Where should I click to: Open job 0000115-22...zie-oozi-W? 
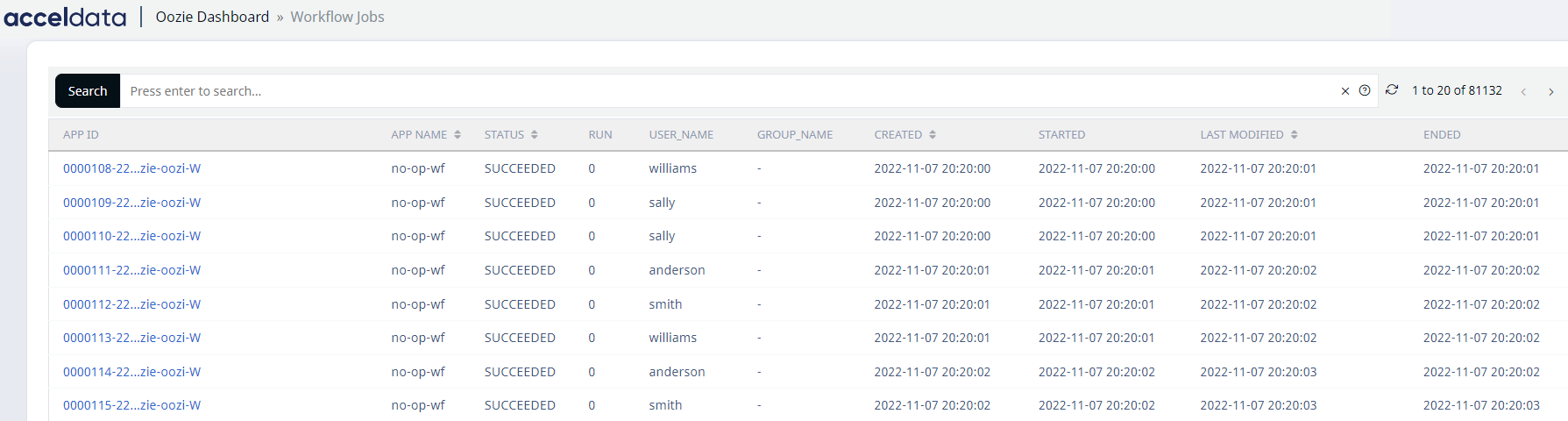click(131, 405)
